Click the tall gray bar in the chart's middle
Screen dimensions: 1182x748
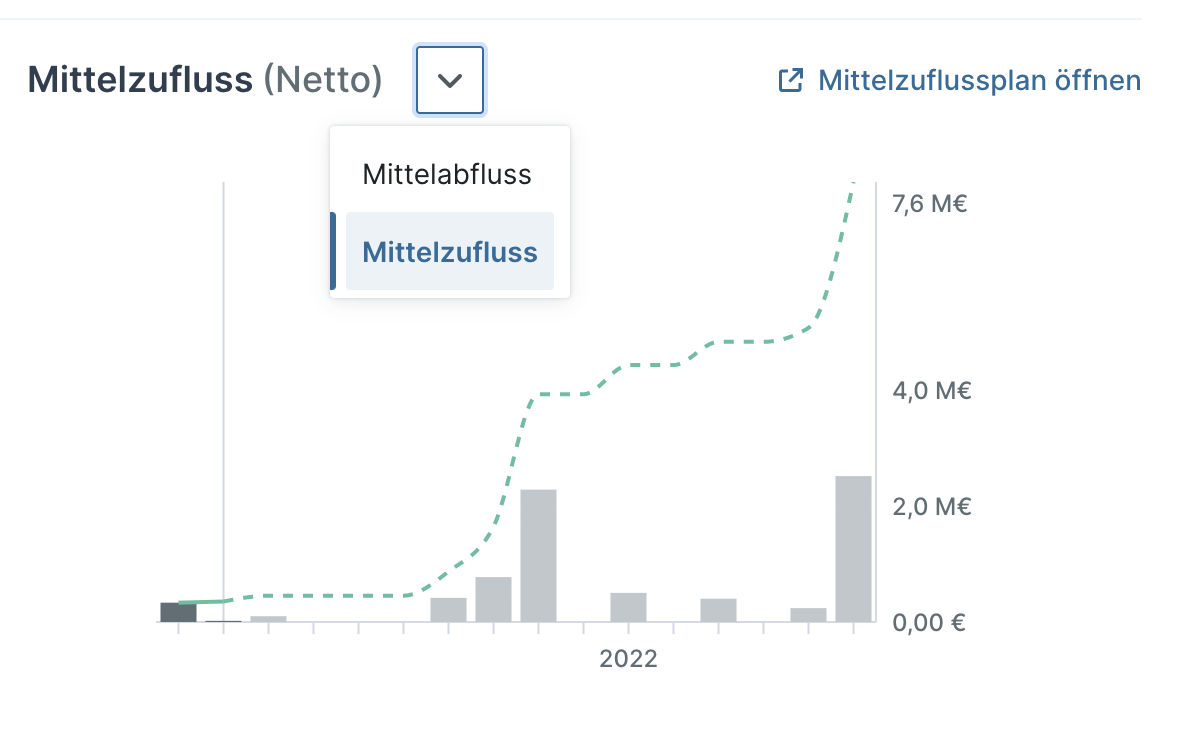(538, 556)
